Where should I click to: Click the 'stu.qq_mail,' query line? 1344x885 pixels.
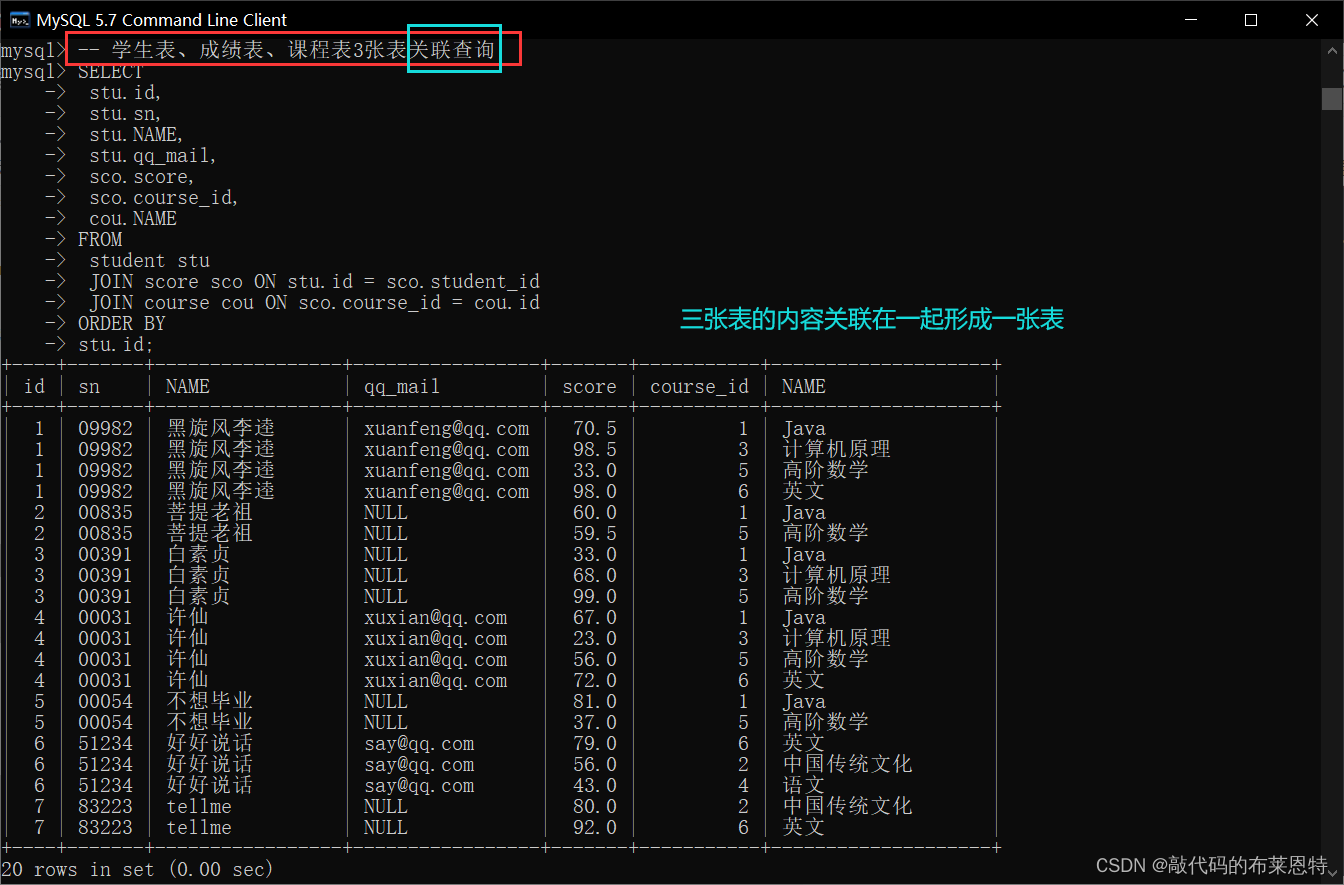coord(153,156)
